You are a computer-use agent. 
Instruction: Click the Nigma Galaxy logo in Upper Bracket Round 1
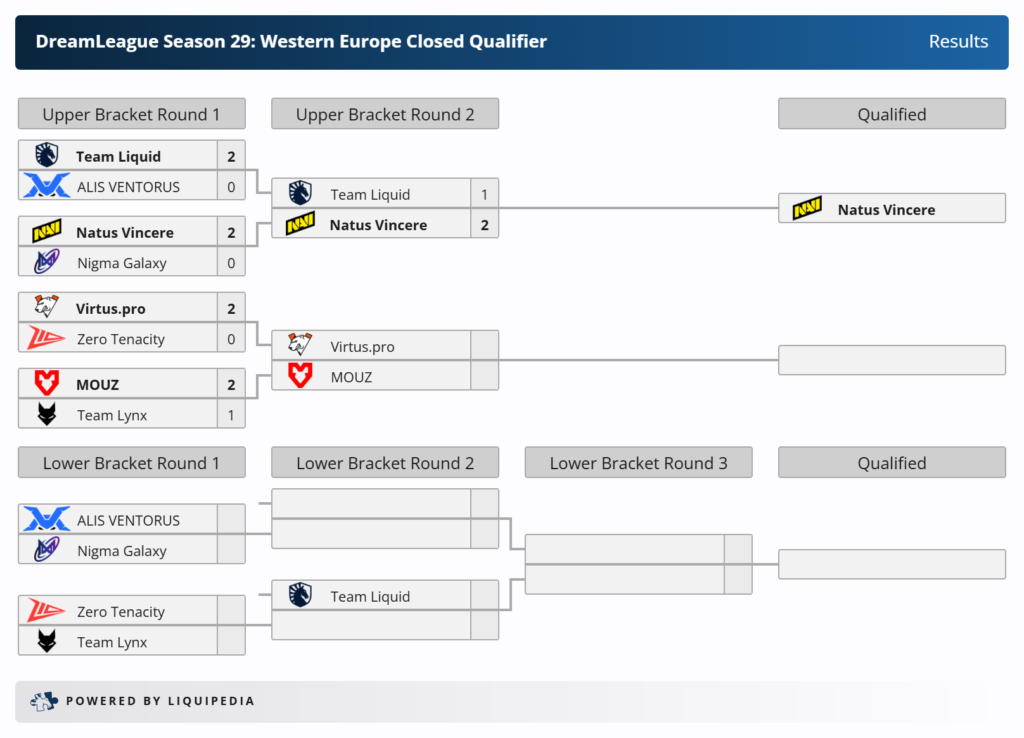pyautogui.click(x=47, y=263)
